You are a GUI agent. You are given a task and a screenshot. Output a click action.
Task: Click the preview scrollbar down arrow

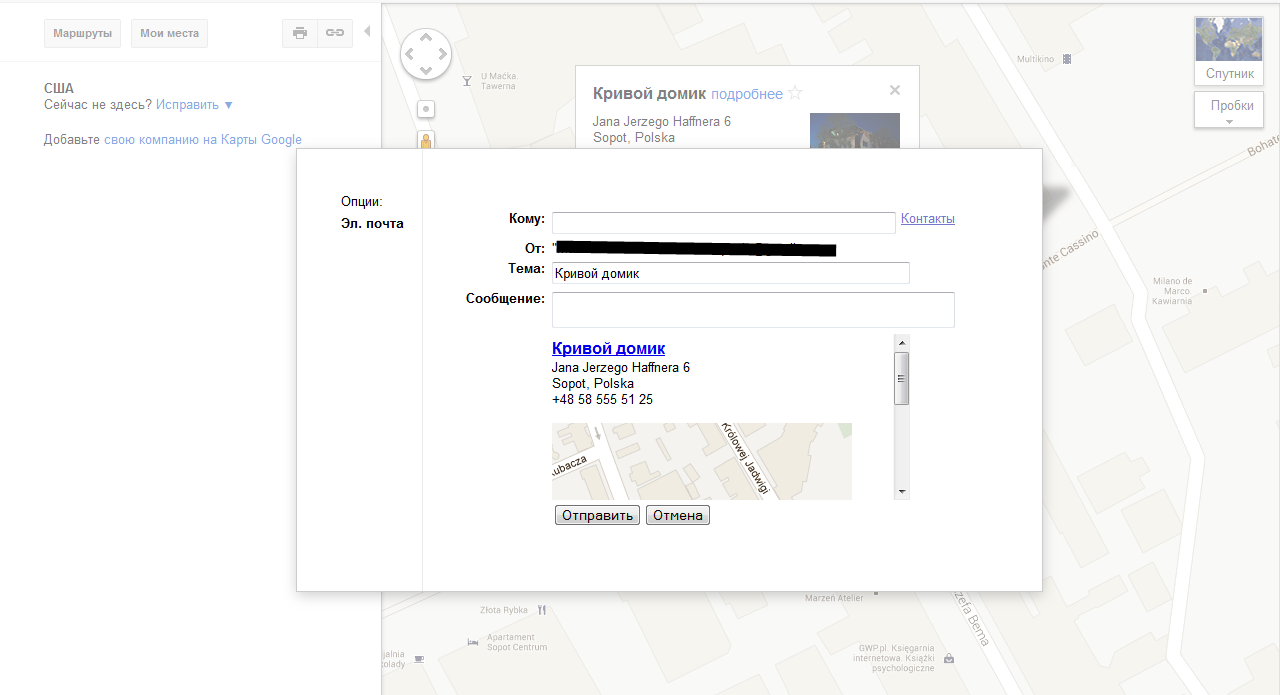pyautogui.click(x=902, y=492)
